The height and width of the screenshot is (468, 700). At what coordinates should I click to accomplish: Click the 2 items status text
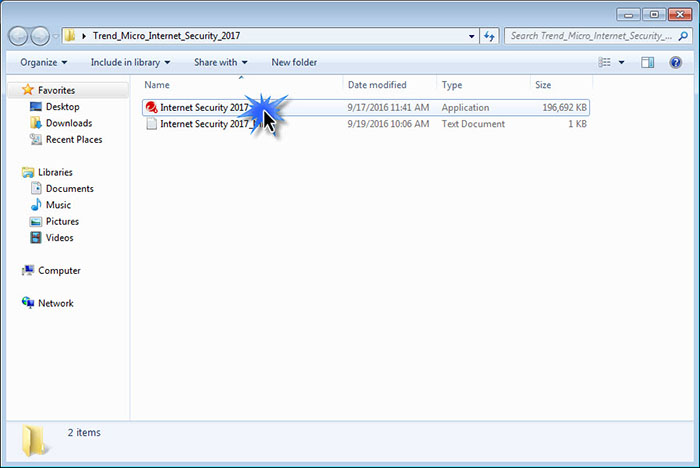(84, 433)
